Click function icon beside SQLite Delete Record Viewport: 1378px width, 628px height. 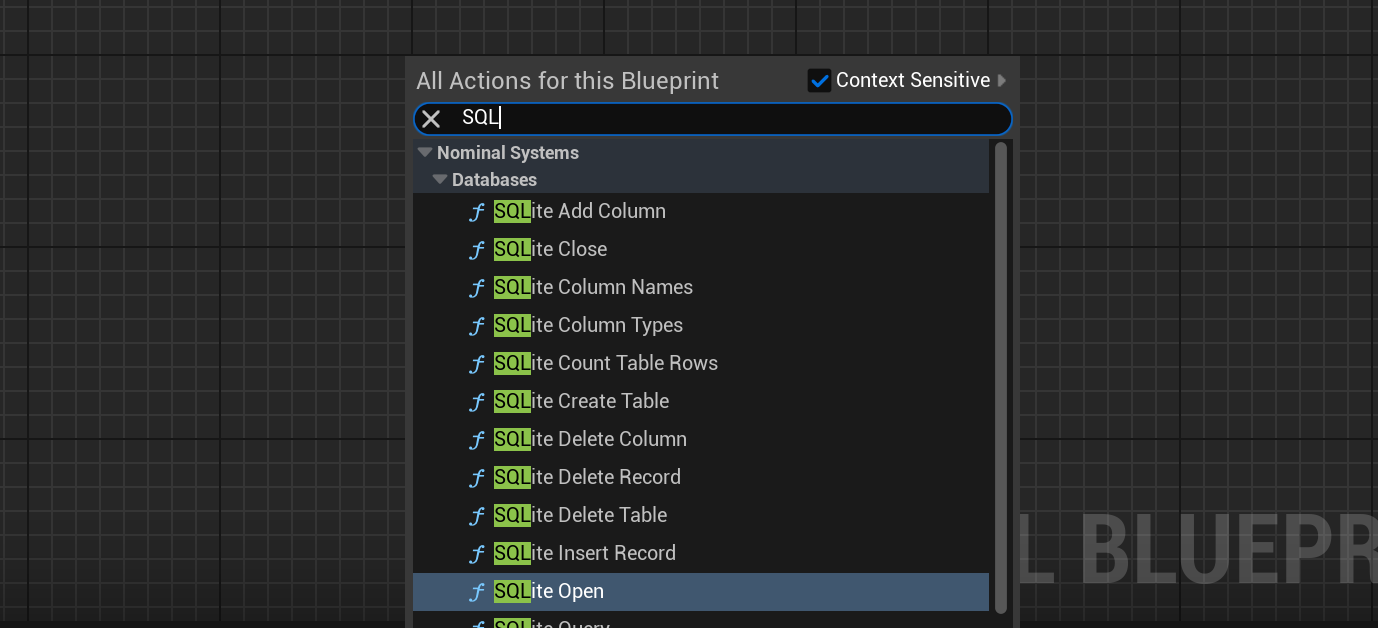pyautogui.click(x=478, y=478)
